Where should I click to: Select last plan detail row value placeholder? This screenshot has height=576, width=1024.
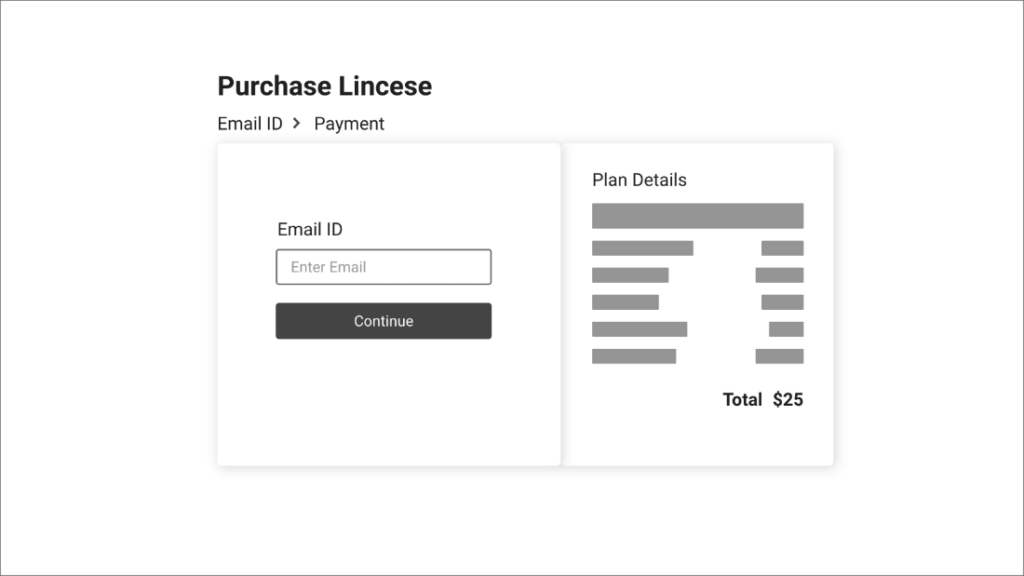tap(780, 356)
